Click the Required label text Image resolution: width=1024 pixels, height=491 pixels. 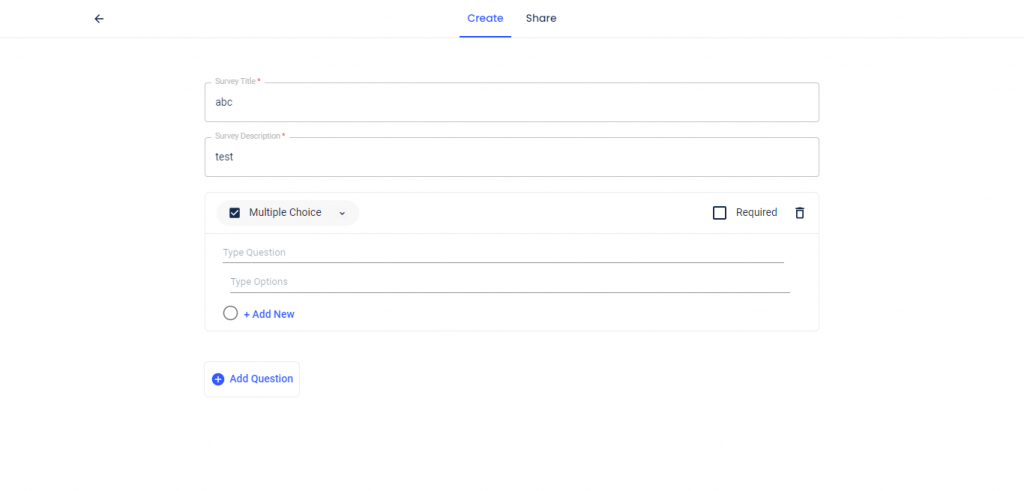coord(756,212)
